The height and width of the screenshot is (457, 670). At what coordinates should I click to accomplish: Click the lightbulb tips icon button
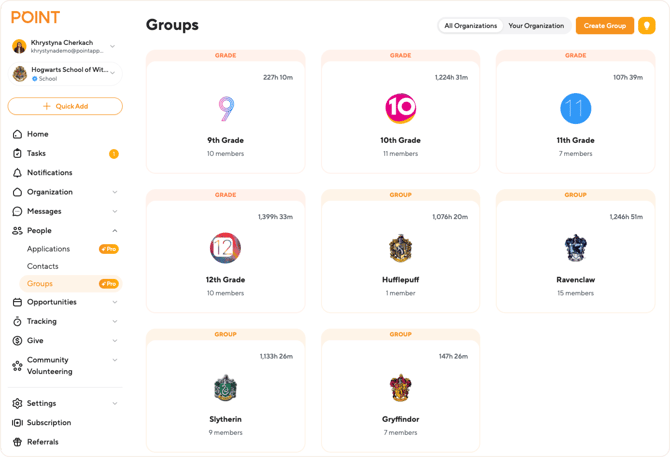647,26
